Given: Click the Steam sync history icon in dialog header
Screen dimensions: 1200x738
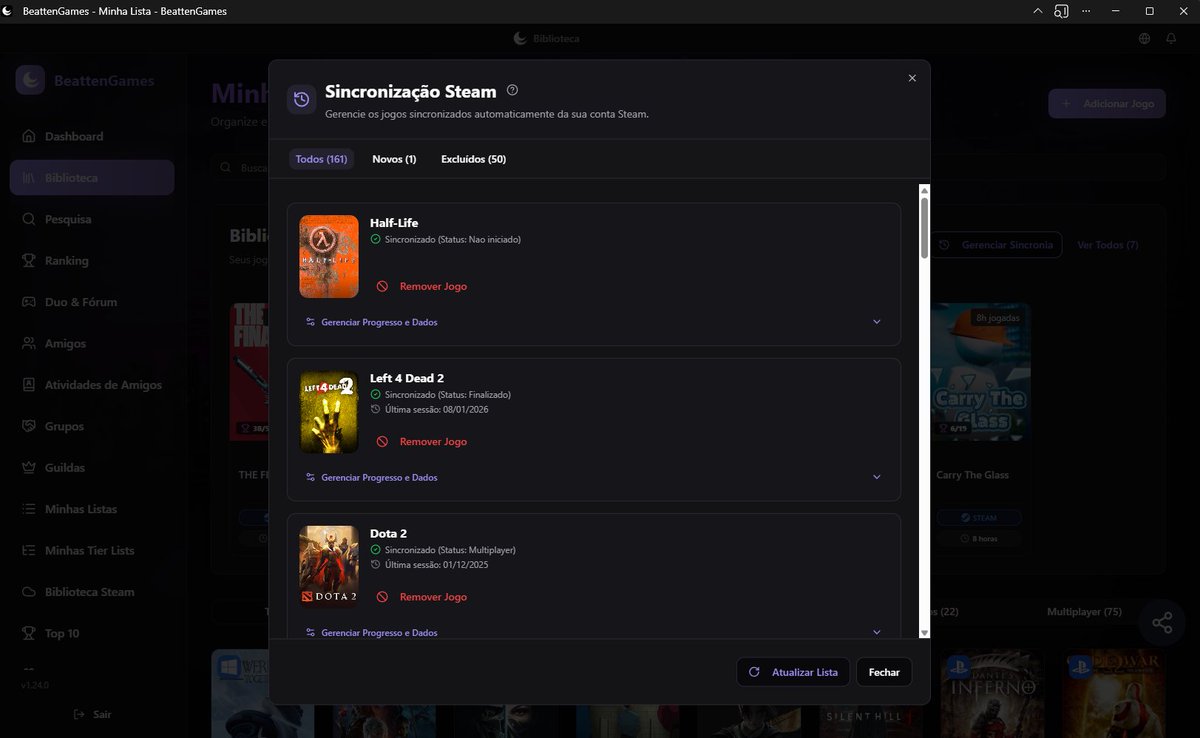Looking at the screenshot, I should click(x=302, y=100).
